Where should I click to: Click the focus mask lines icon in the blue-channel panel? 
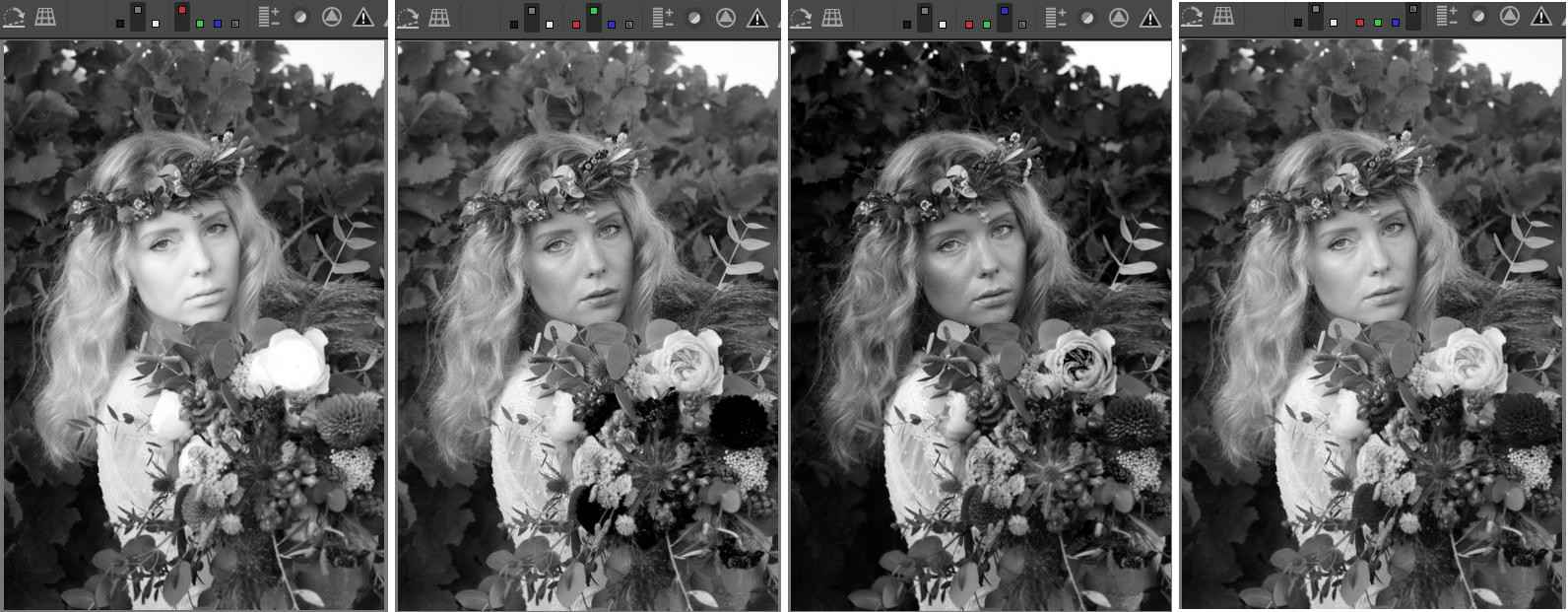[x=1054, y=18]
